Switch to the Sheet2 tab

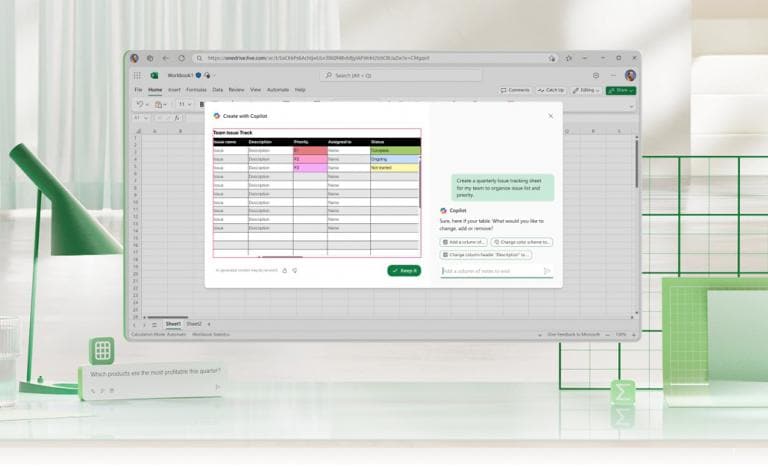pos(194,324)
